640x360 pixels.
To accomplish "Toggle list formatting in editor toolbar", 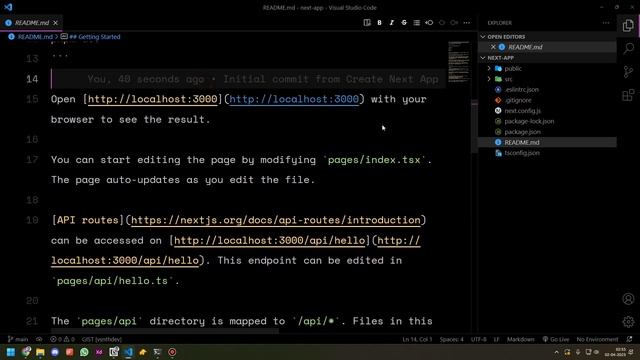I will point(416,23).
